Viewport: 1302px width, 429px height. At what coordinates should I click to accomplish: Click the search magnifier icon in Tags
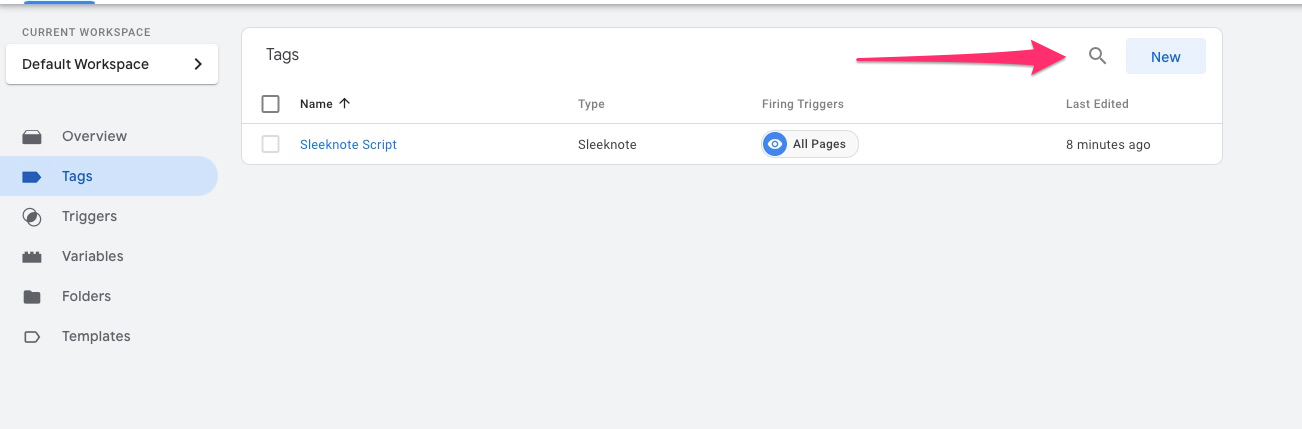point(1097,56)
